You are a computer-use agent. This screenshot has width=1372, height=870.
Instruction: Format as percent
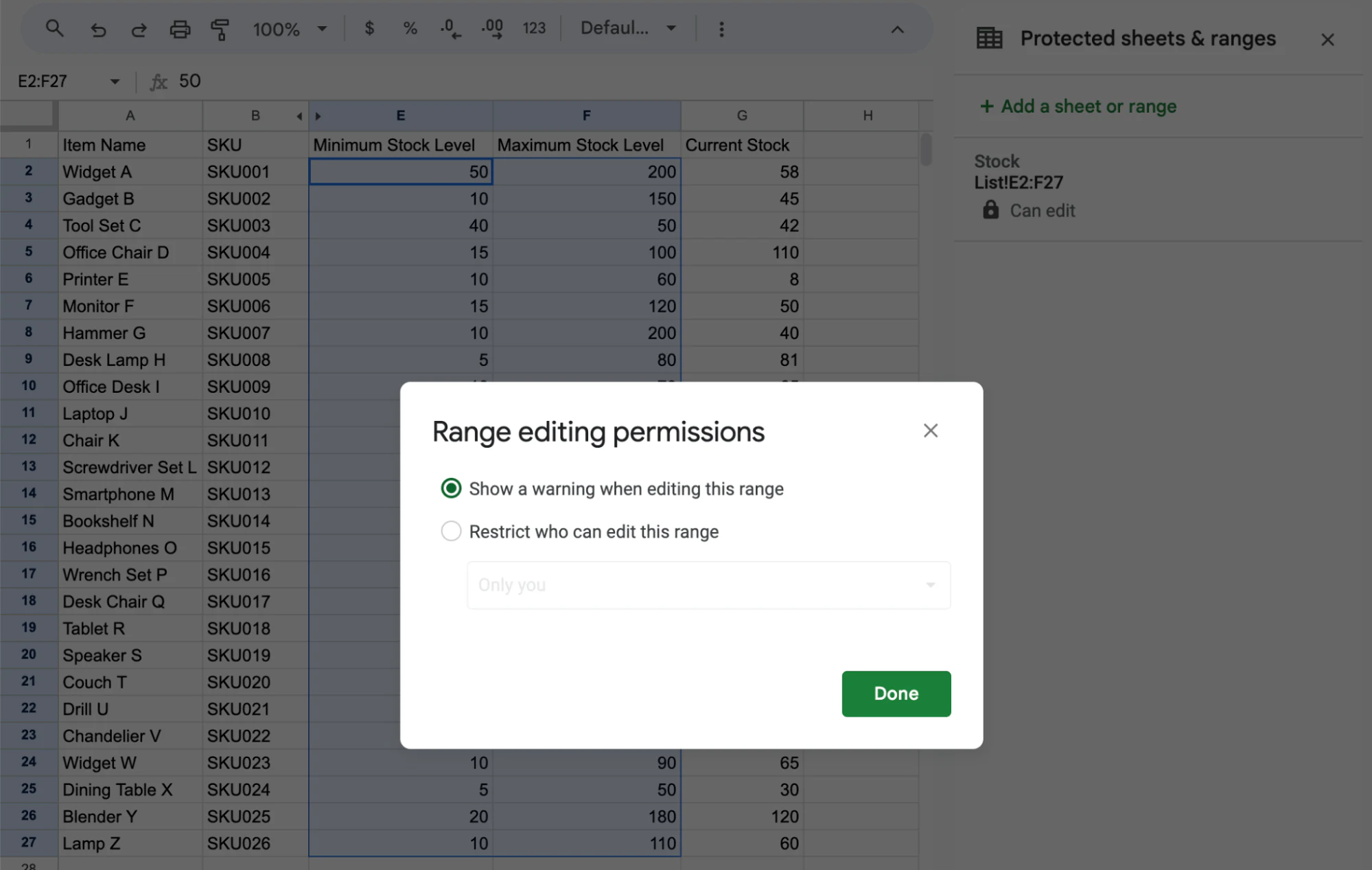coord(410,28)
